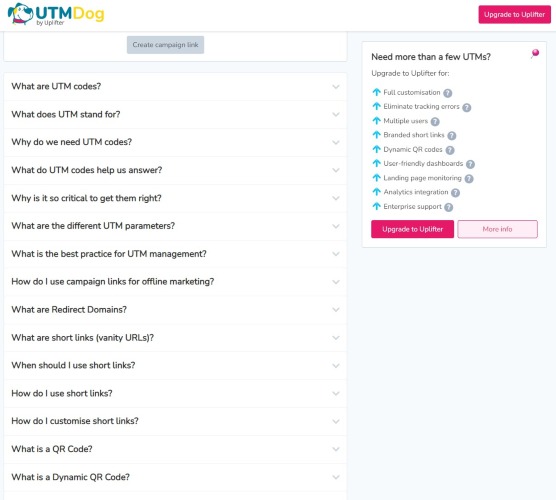556x500 pixels.
Task: Click 'Need more than a few UTMs?' heading
Action: coord(431,57)
